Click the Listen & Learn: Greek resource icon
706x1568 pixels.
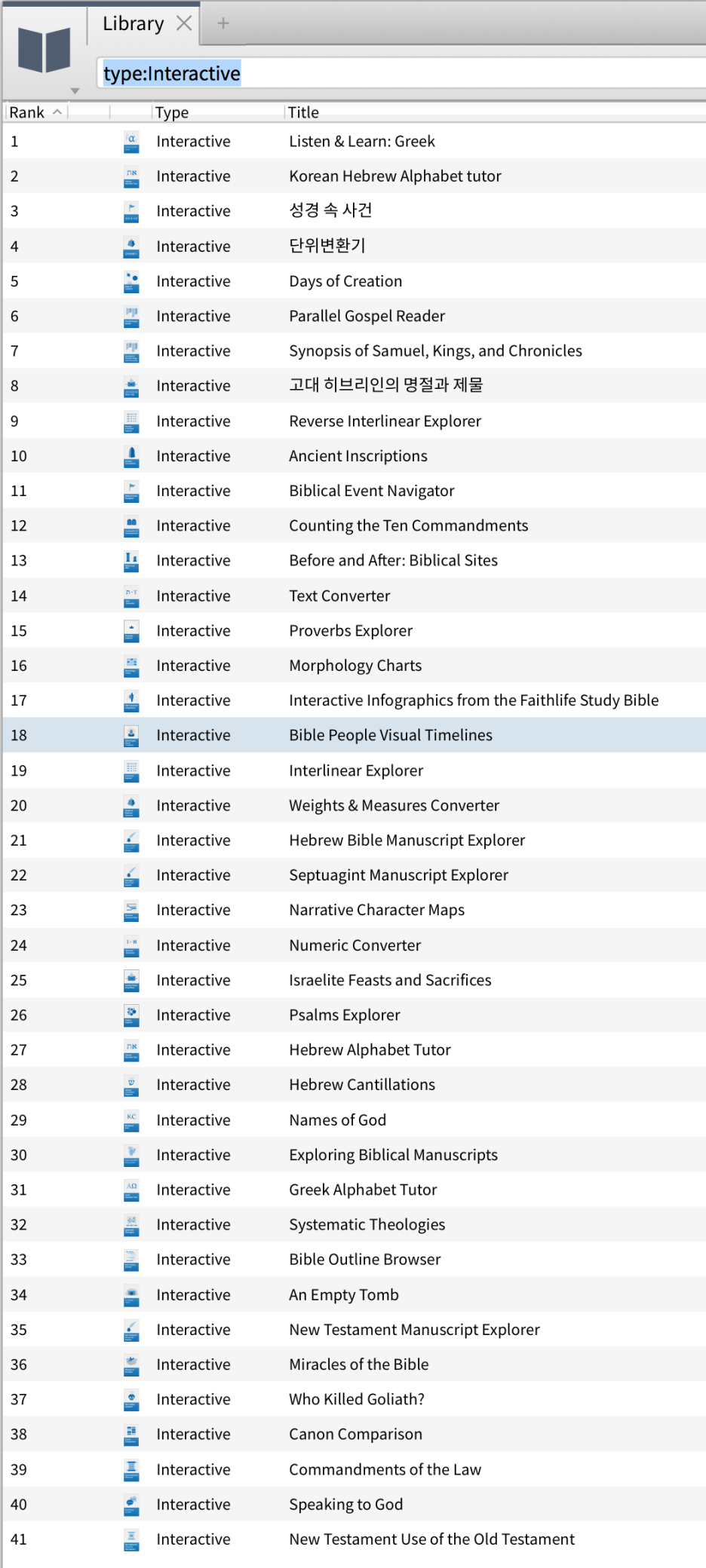coord(131,142)
